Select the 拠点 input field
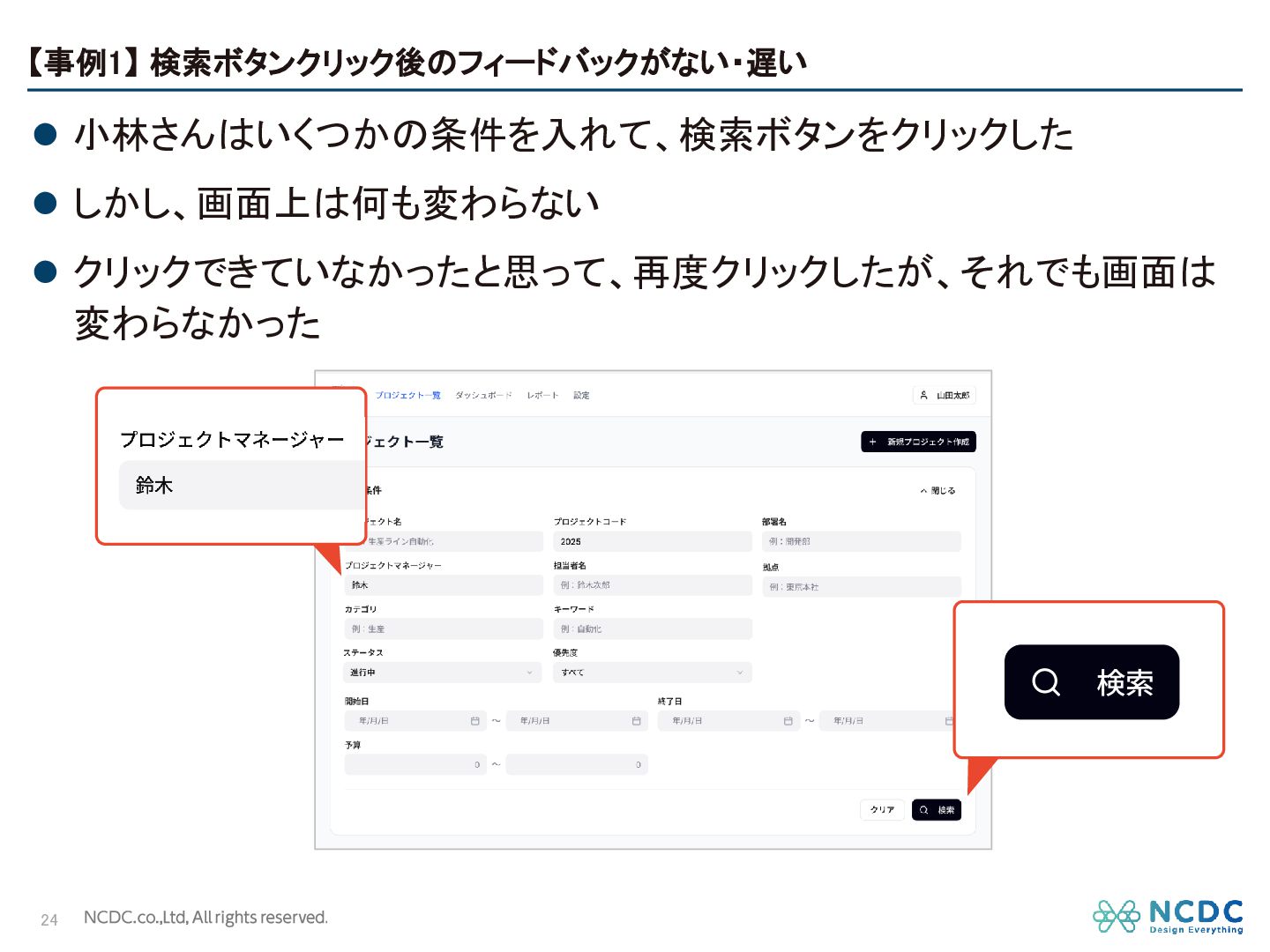This screenshot has width=1270, height=952. [862, 587]
